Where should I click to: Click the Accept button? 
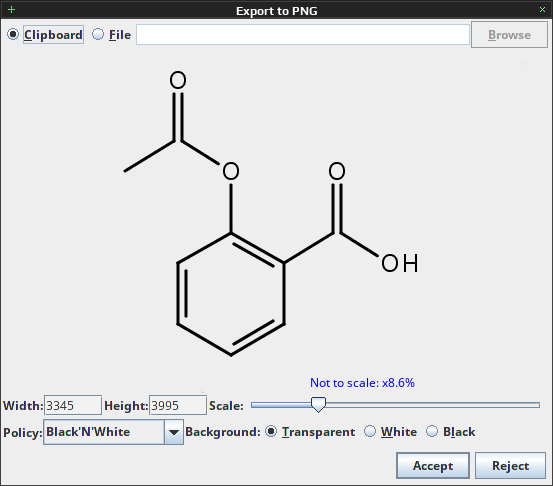433,466
